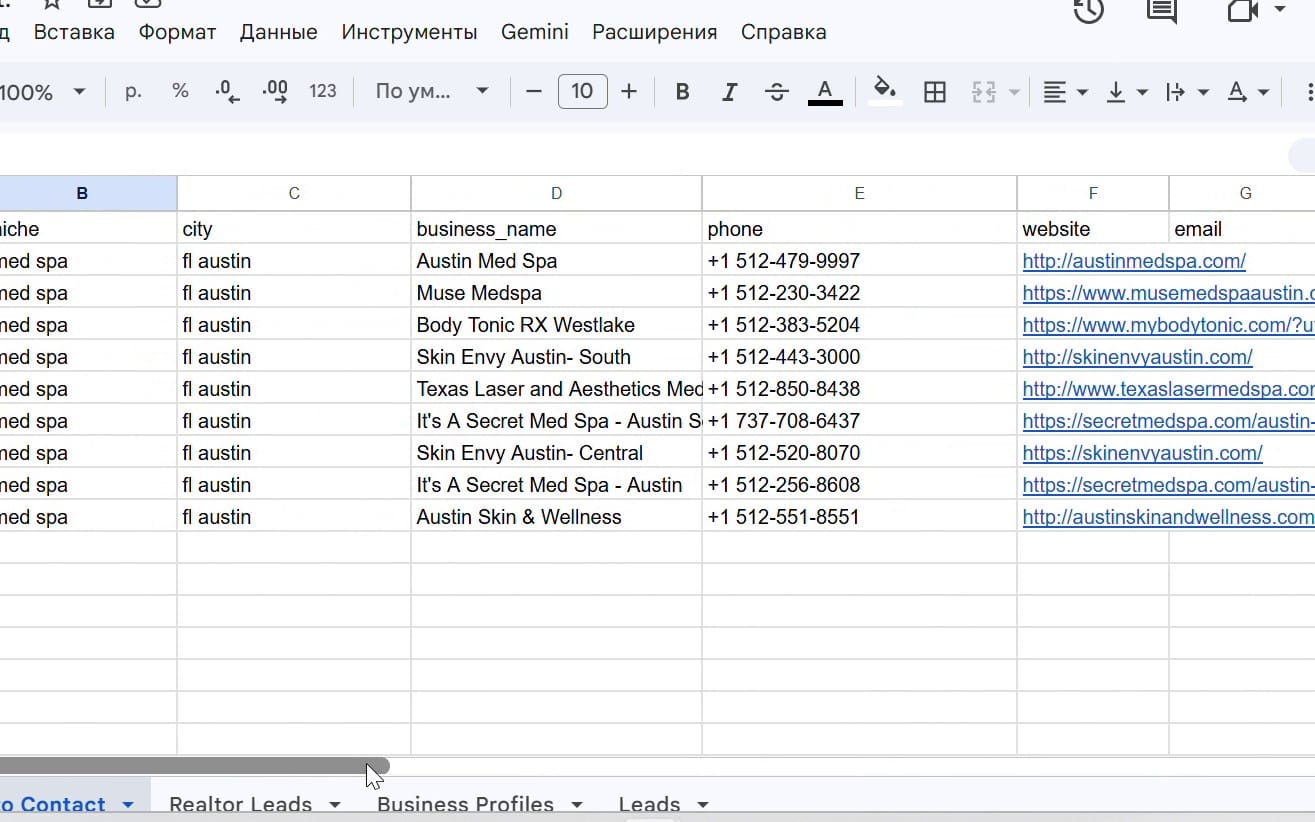Switch to Business Profiles sheet
The width and height of the screenshot is (1315, 822).
pyautogui.click(x=465, y=804)
